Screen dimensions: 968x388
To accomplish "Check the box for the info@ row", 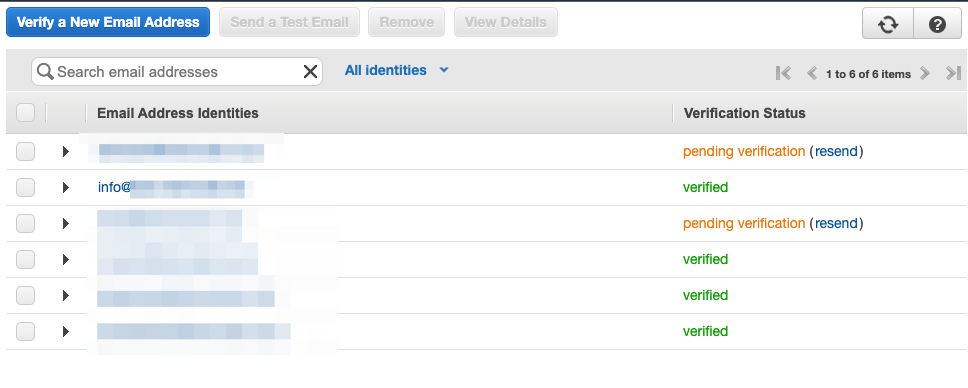I will (25, 187).
